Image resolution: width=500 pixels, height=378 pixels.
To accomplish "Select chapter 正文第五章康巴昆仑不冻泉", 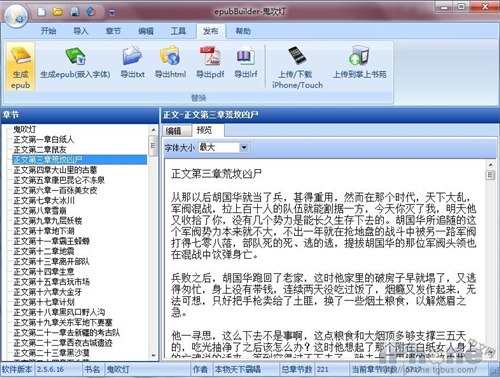I will coord(59,180).
